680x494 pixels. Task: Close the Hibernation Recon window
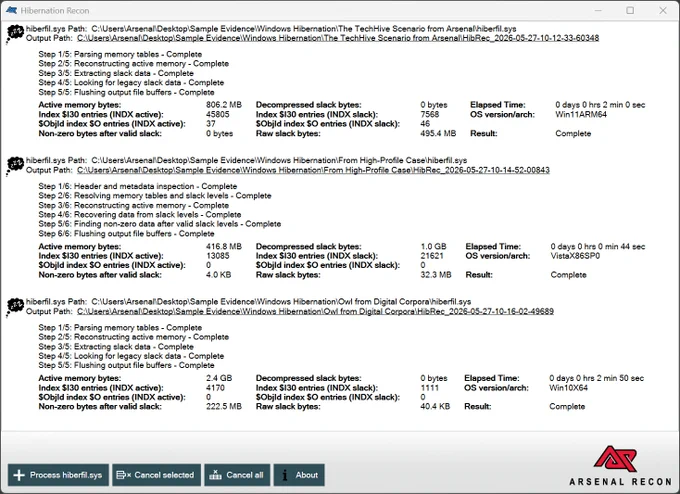[663, 10]
